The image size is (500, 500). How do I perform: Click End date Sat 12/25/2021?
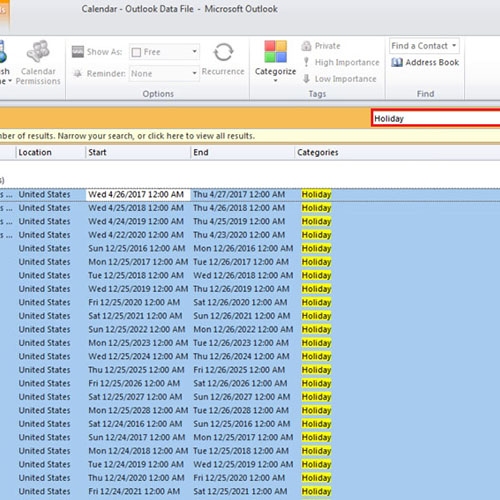pyautogui.click(x=240, y=492)
